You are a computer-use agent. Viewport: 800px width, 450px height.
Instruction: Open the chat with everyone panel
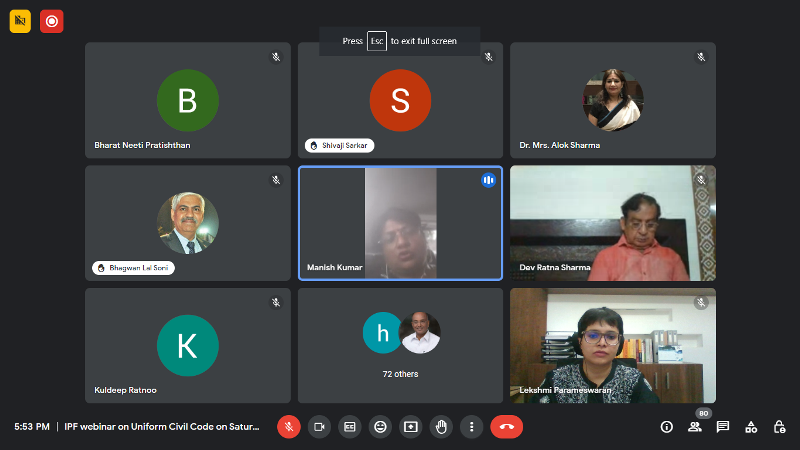tap(723, 426)
